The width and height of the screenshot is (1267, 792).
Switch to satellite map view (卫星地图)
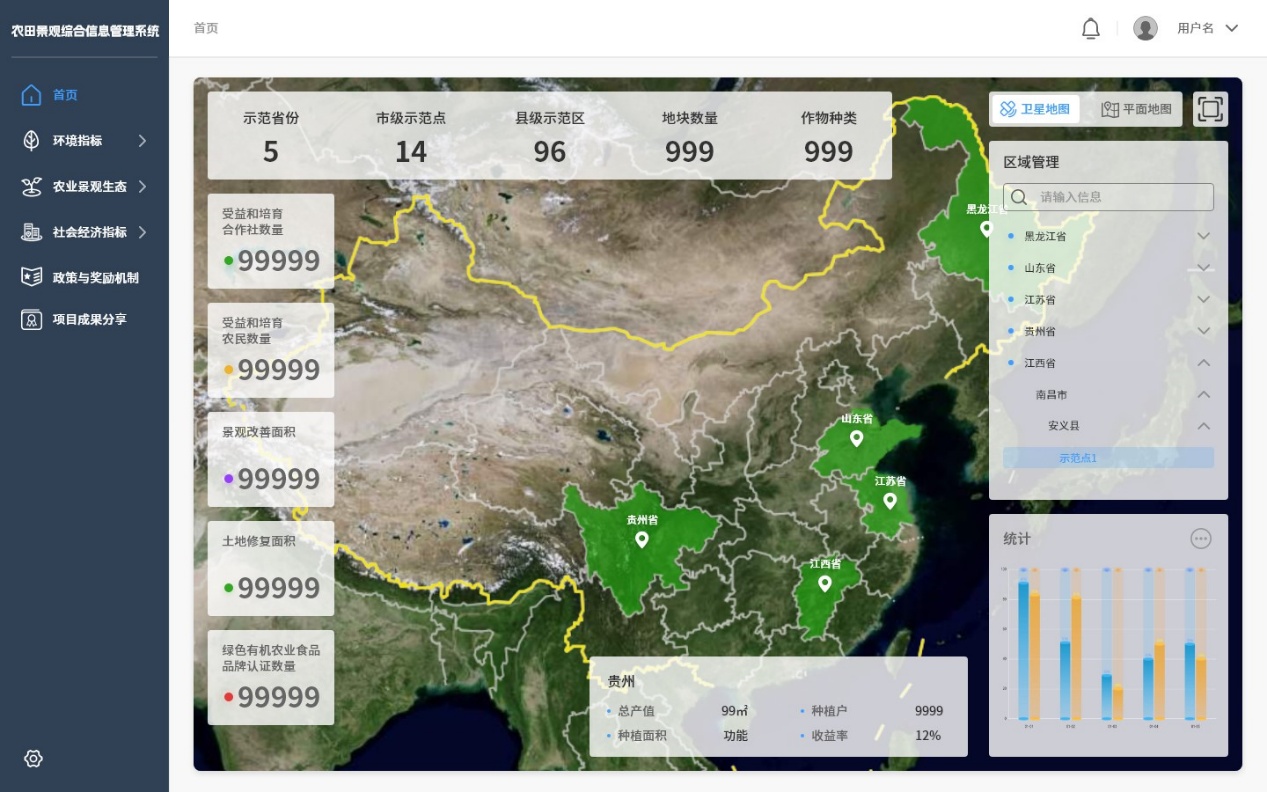1035,109
